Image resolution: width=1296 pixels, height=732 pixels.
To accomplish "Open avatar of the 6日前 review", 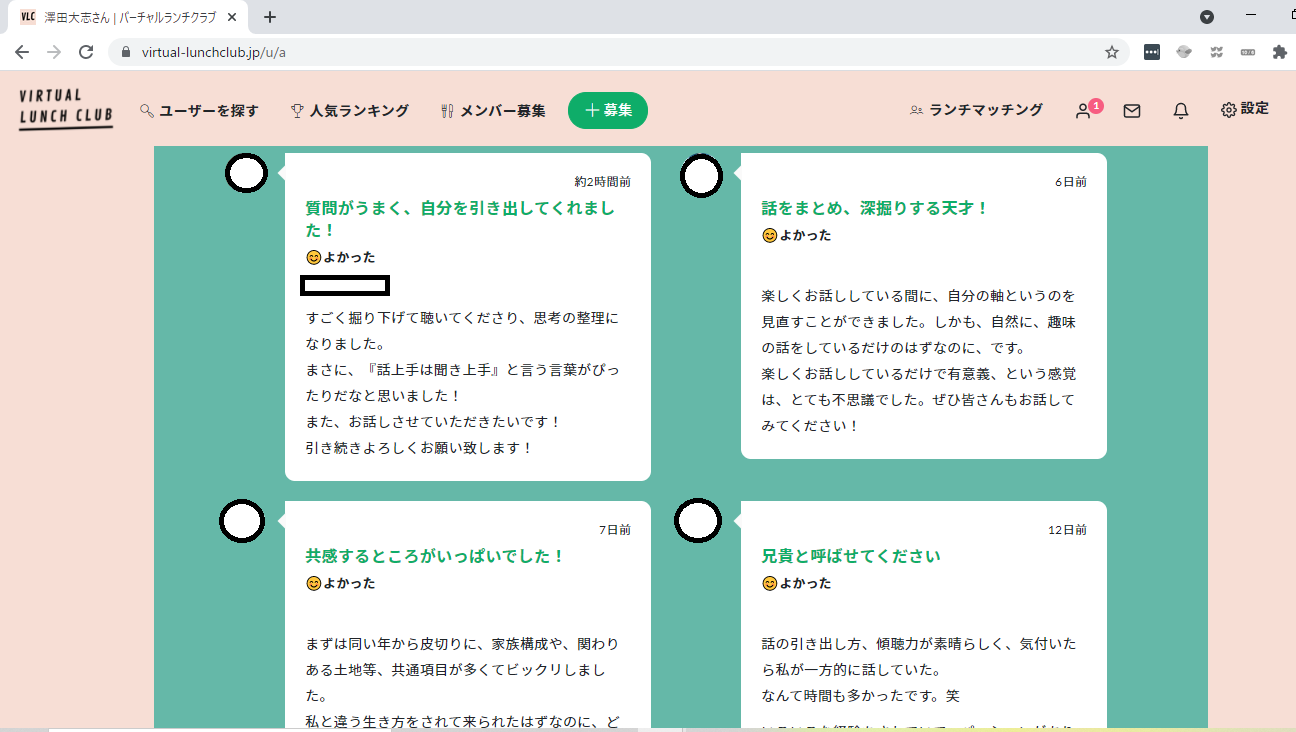I will (x=701, y=176).
